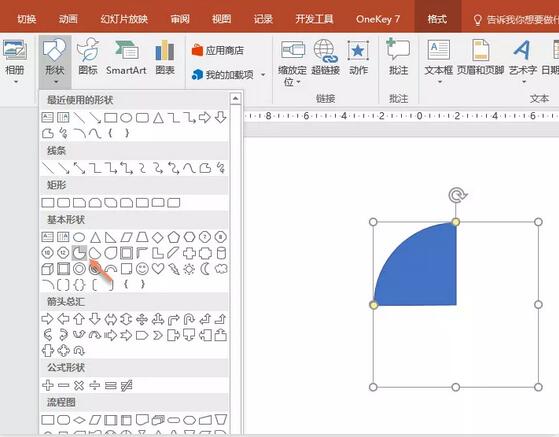Viewport: 559px width, 437px height.
Task: Select the blue quarter-pie shape on slide
Action: [424, 271]
